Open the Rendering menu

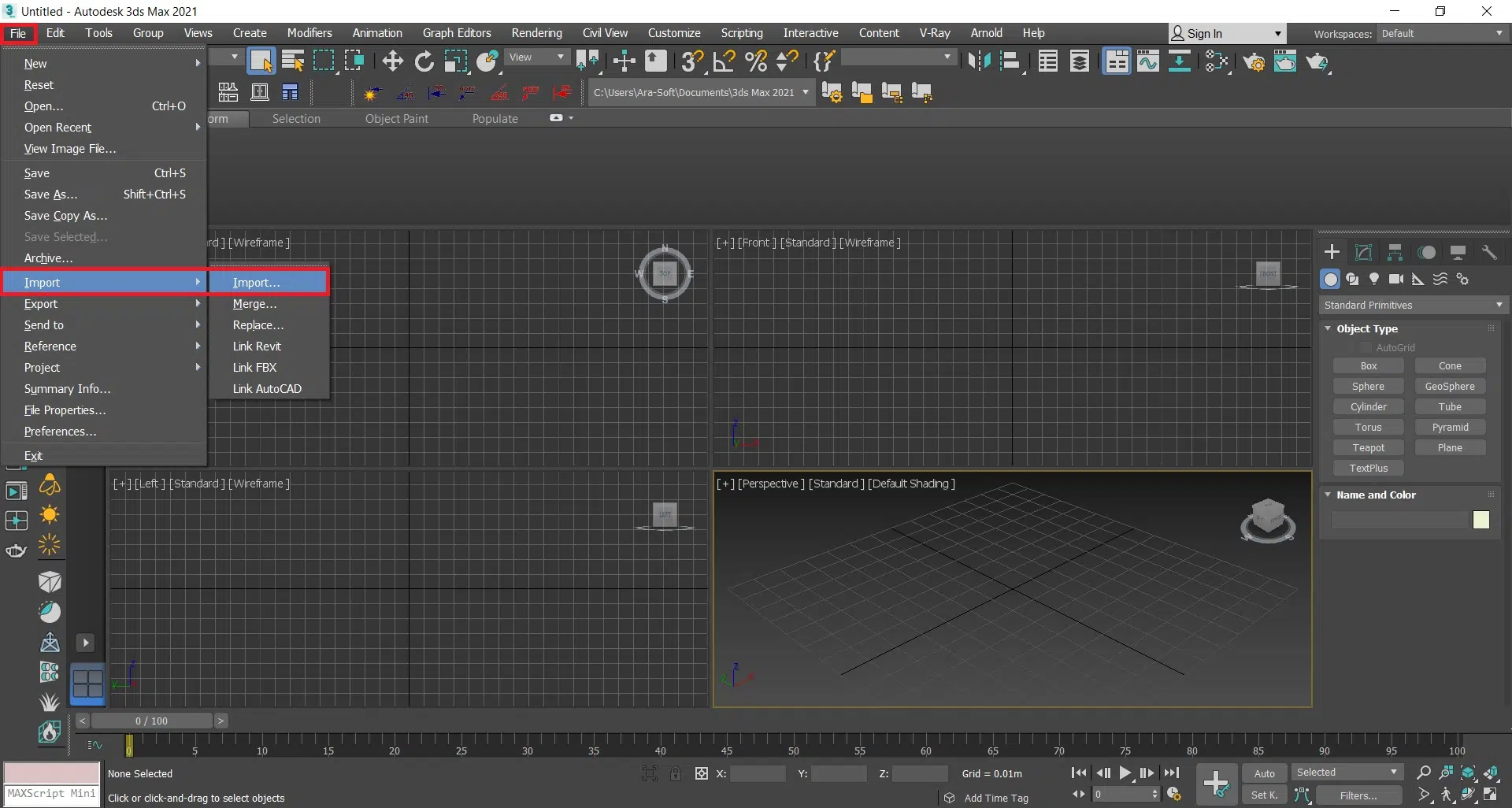click(x=536, y=33)
